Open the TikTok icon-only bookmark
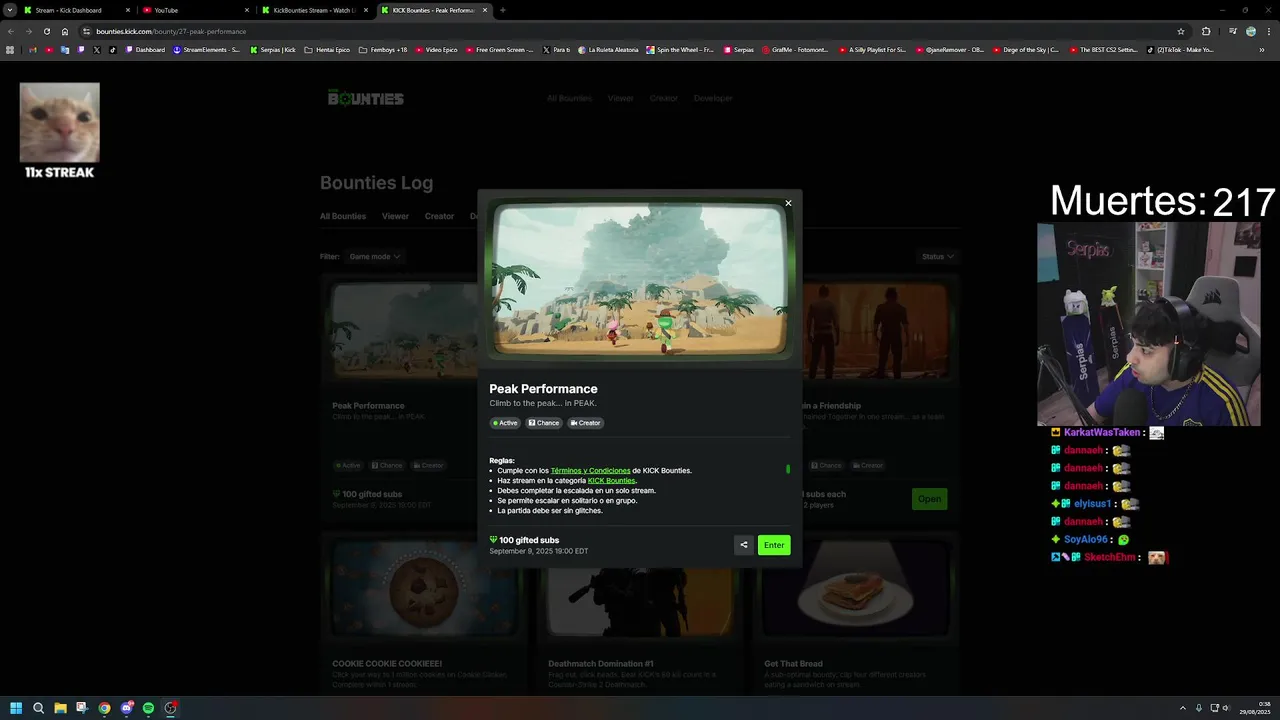The image size is (1280, 720). coord(112,49)
